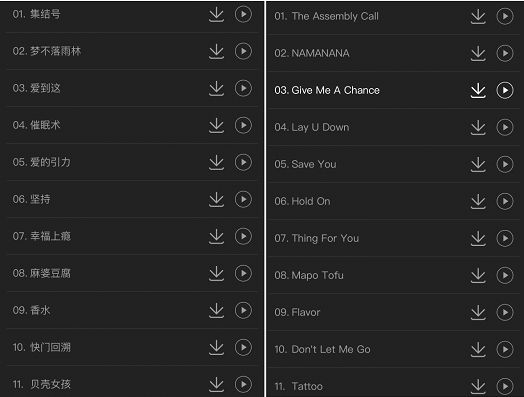Download the Mapo Tofu track
The image size is (524, 397).
pos(478,275)
